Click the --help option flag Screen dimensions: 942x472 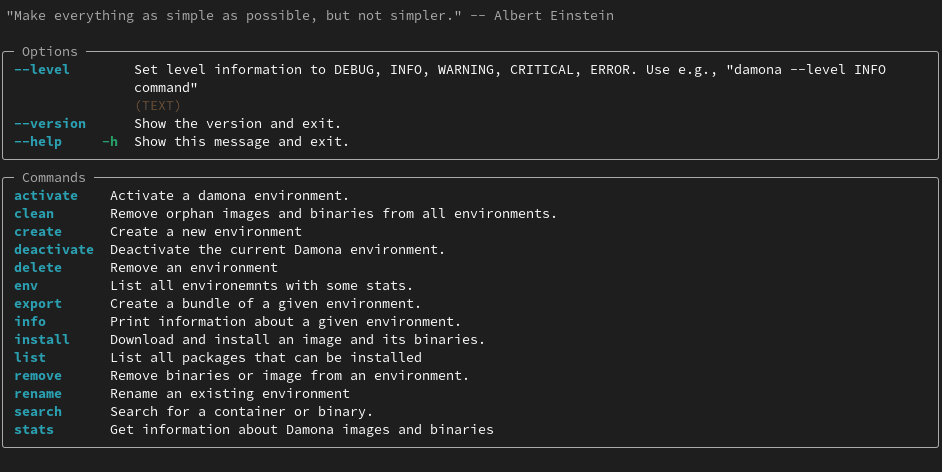[38, 142]
